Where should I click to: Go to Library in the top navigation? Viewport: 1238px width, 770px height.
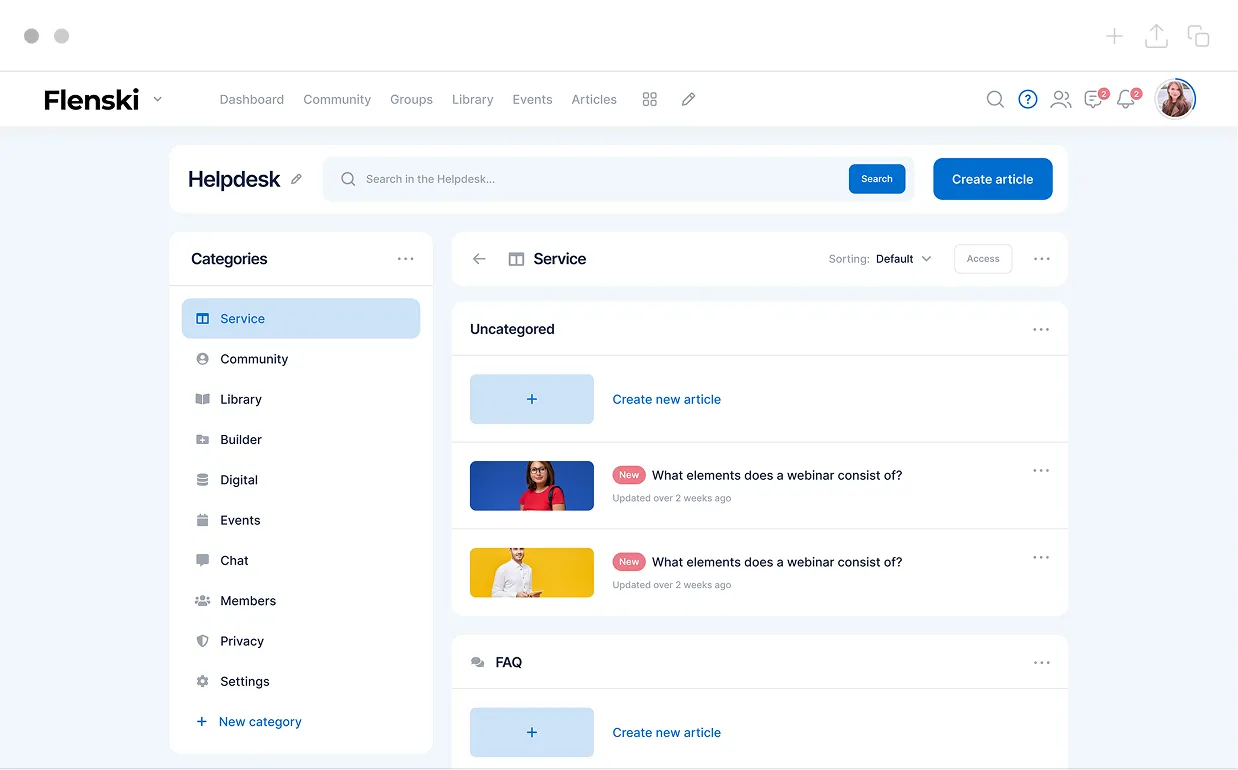click(472, 99)
